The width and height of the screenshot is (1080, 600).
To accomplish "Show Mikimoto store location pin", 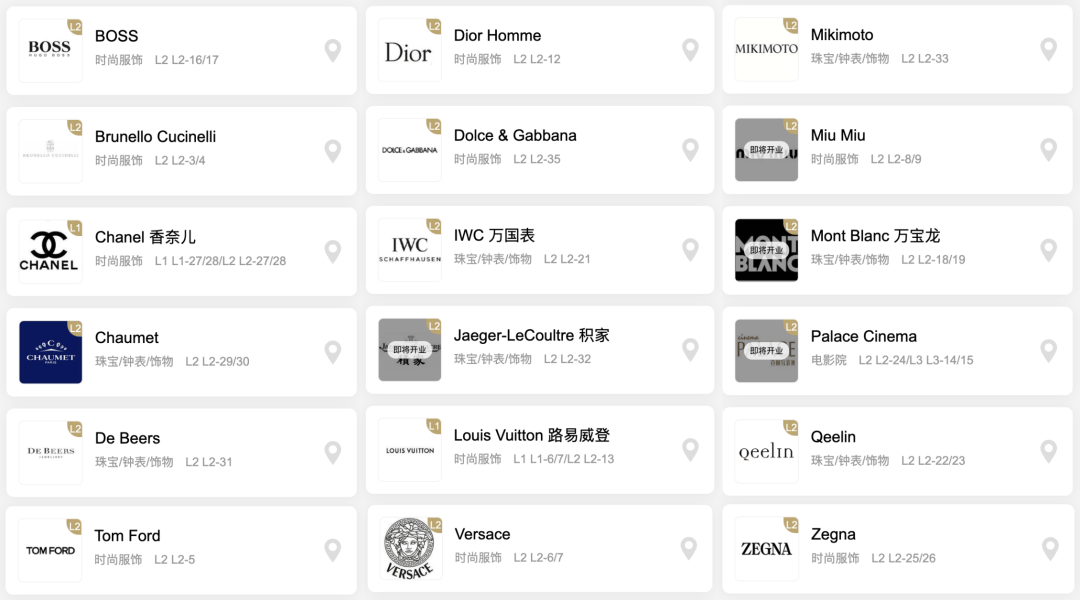I will tap(1048, 49).
